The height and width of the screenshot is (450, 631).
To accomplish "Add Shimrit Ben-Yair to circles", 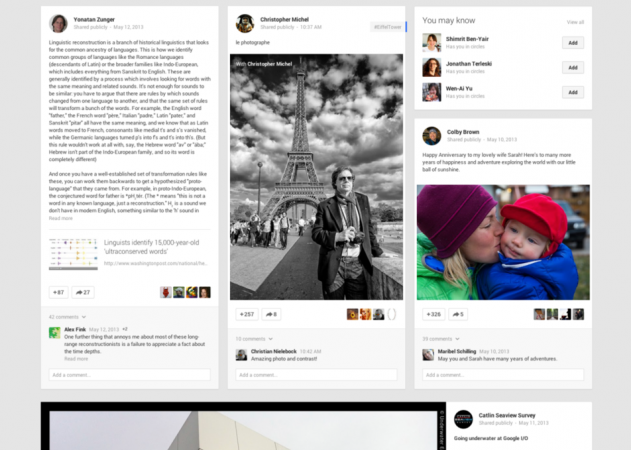I will (x=573, y=43).
